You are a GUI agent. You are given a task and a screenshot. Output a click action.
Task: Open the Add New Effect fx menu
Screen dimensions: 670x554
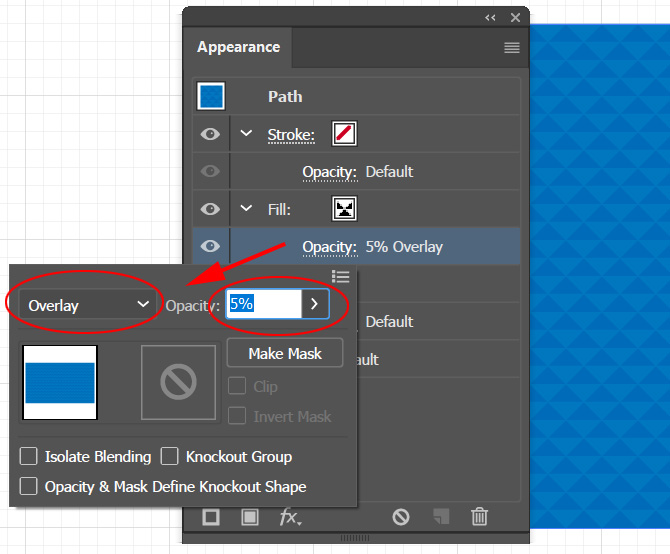(290, 517)
